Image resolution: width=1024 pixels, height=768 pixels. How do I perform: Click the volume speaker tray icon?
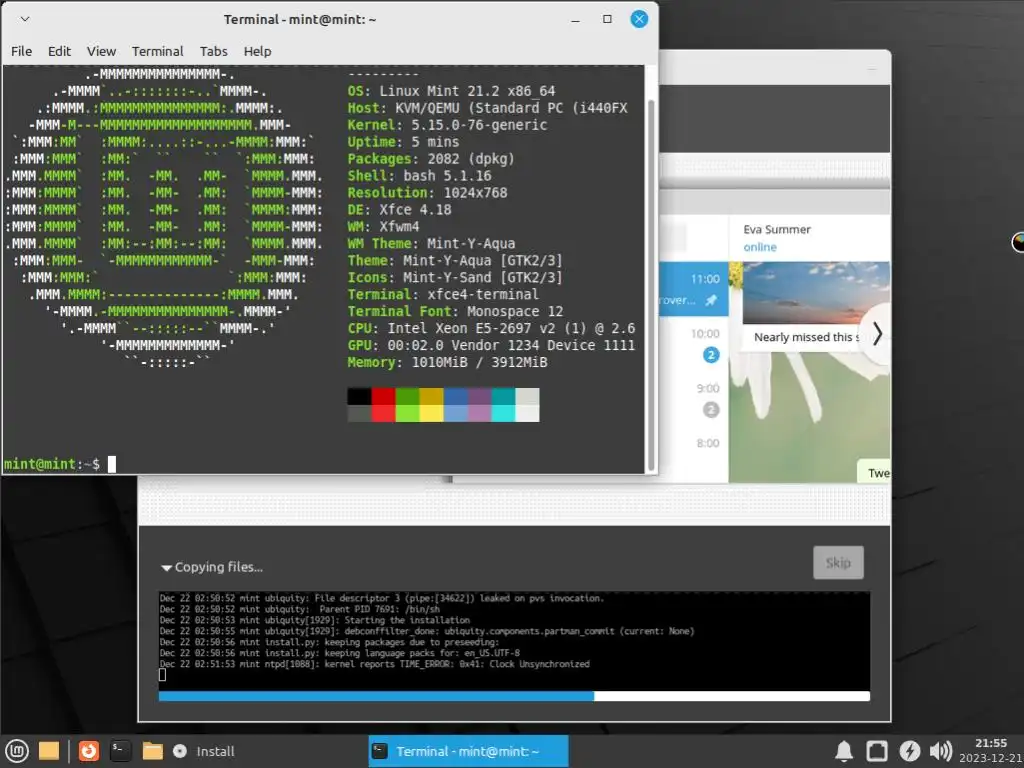click(x=940, y=751)
